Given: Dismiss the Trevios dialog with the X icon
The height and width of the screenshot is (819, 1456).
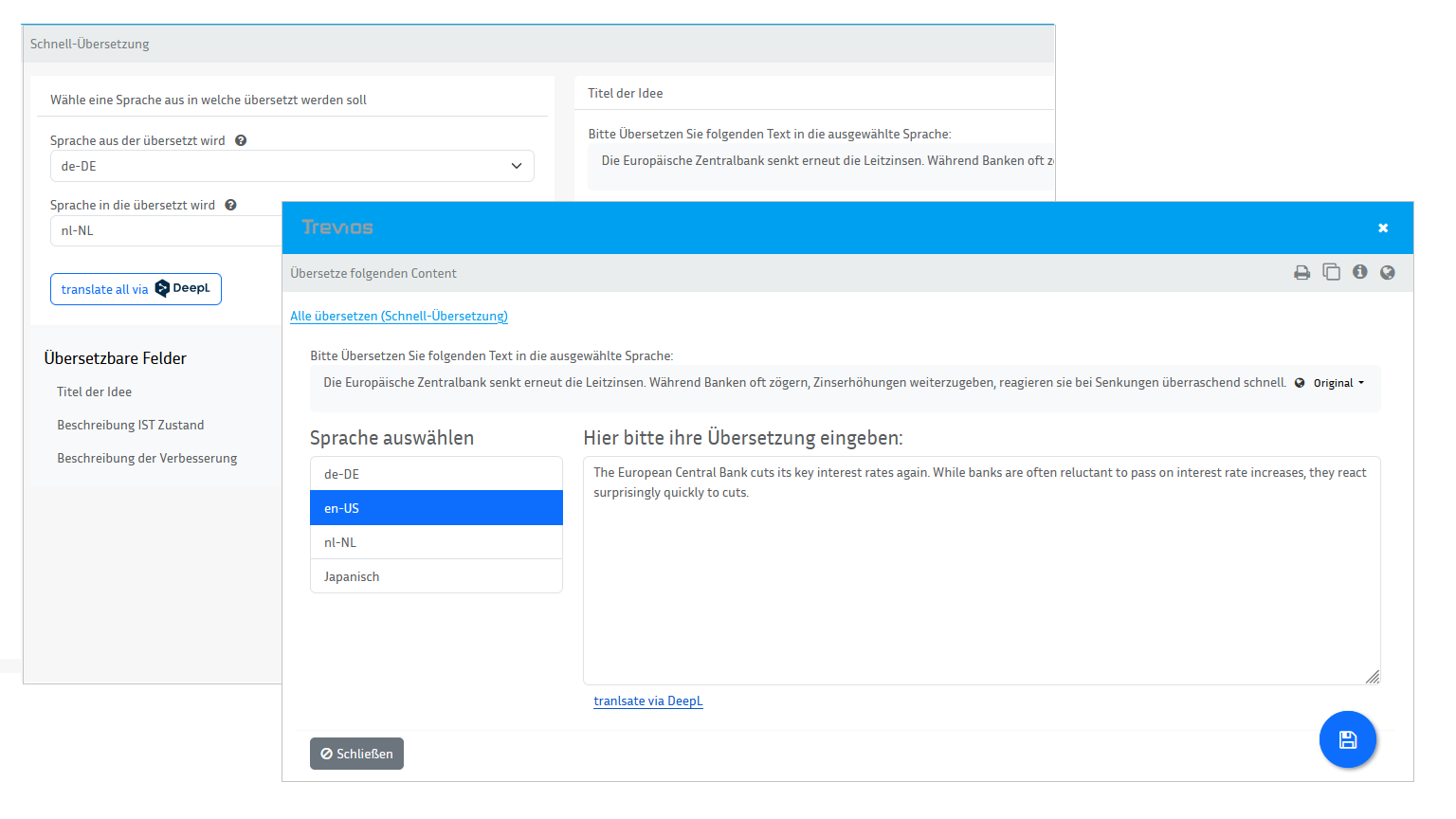Looking at the screenshot, I should tap(1382, 227).
